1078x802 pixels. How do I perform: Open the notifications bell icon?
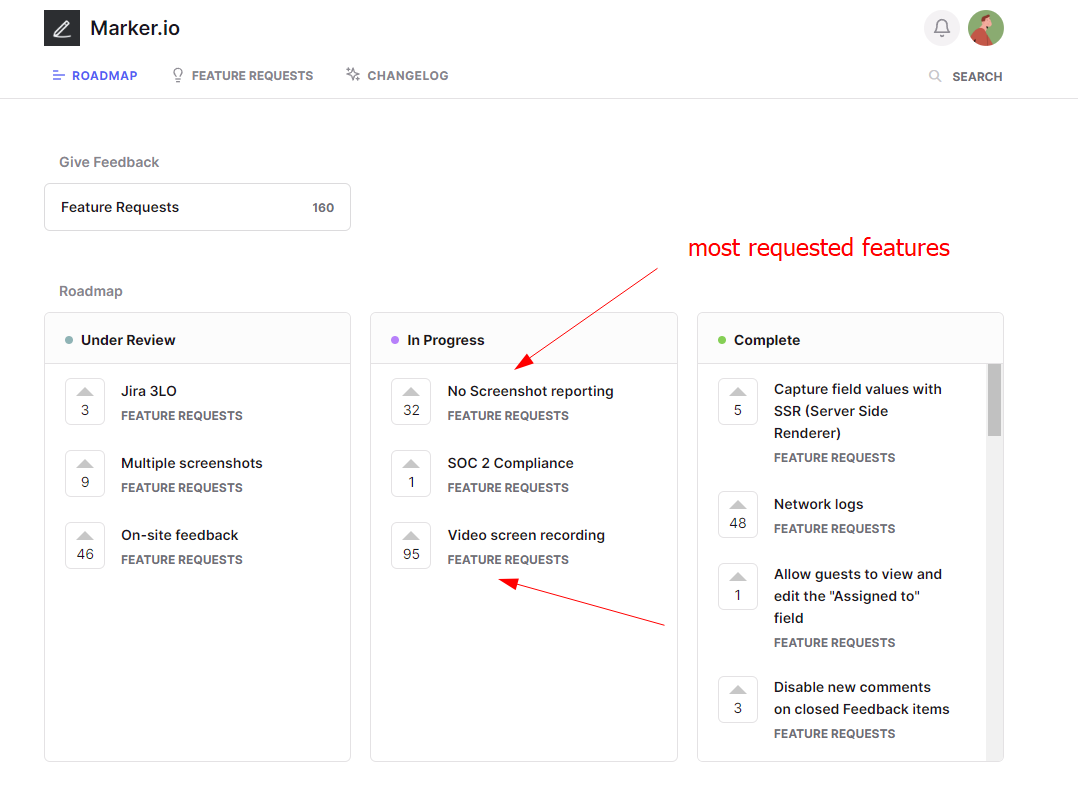(941, 28)
